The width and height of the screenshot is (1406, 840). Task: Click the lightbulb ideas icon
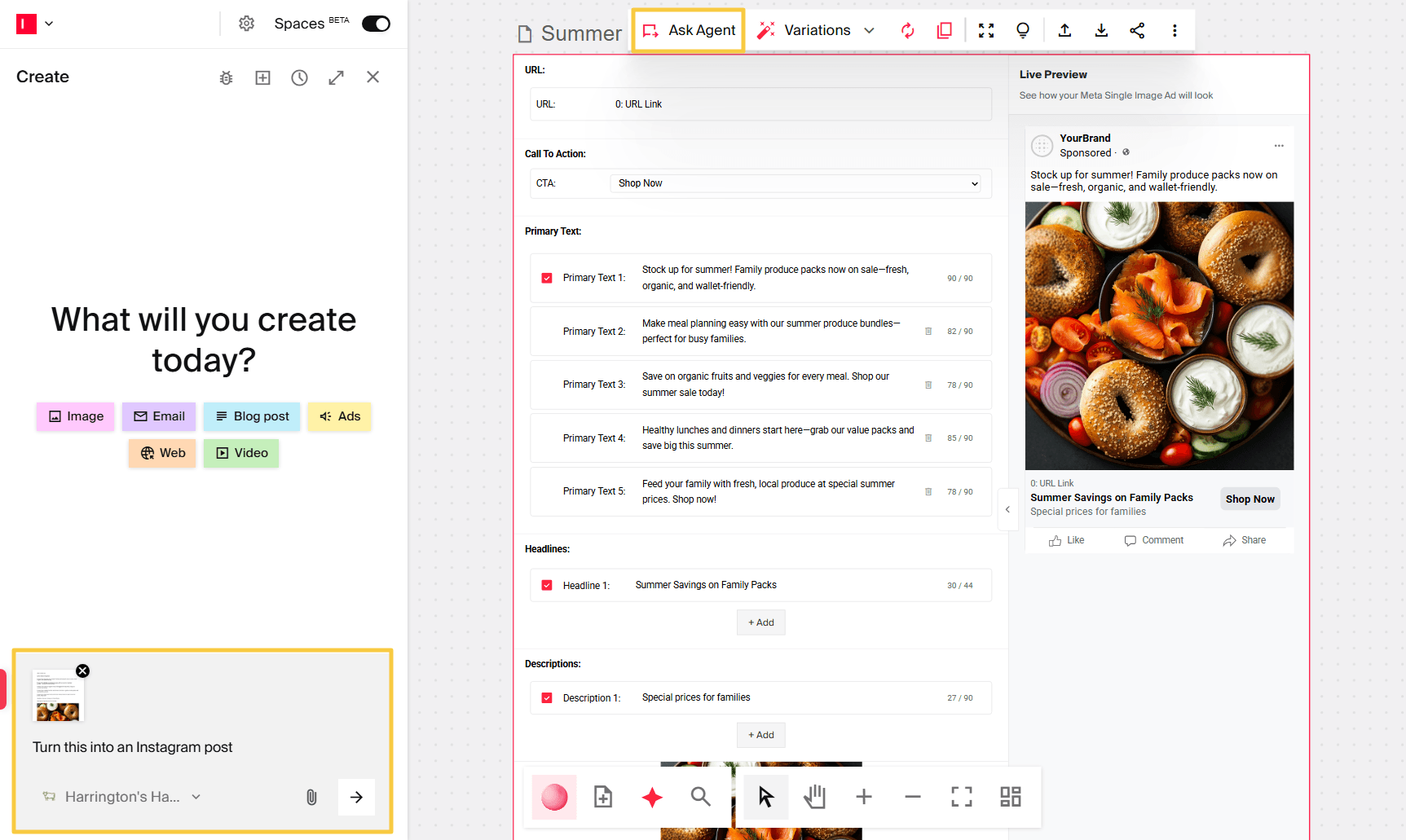tap(1022, 30)
